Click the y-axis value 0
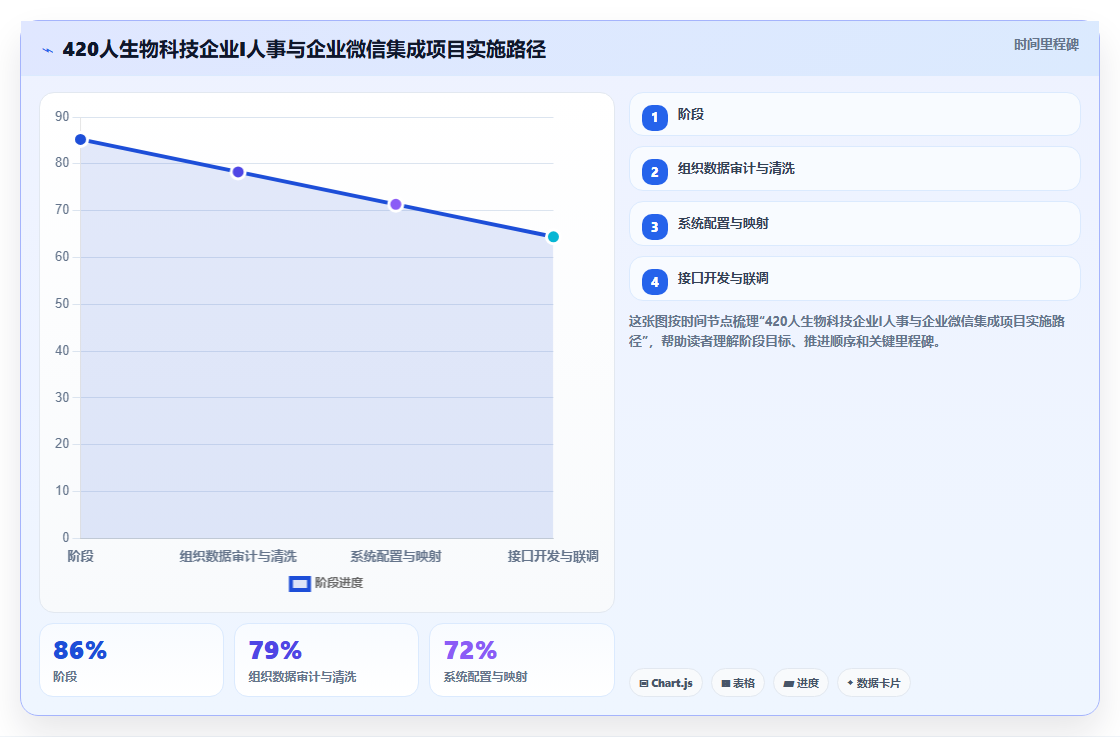This screenshot has width=1120, height=737. tap(66, 537)
